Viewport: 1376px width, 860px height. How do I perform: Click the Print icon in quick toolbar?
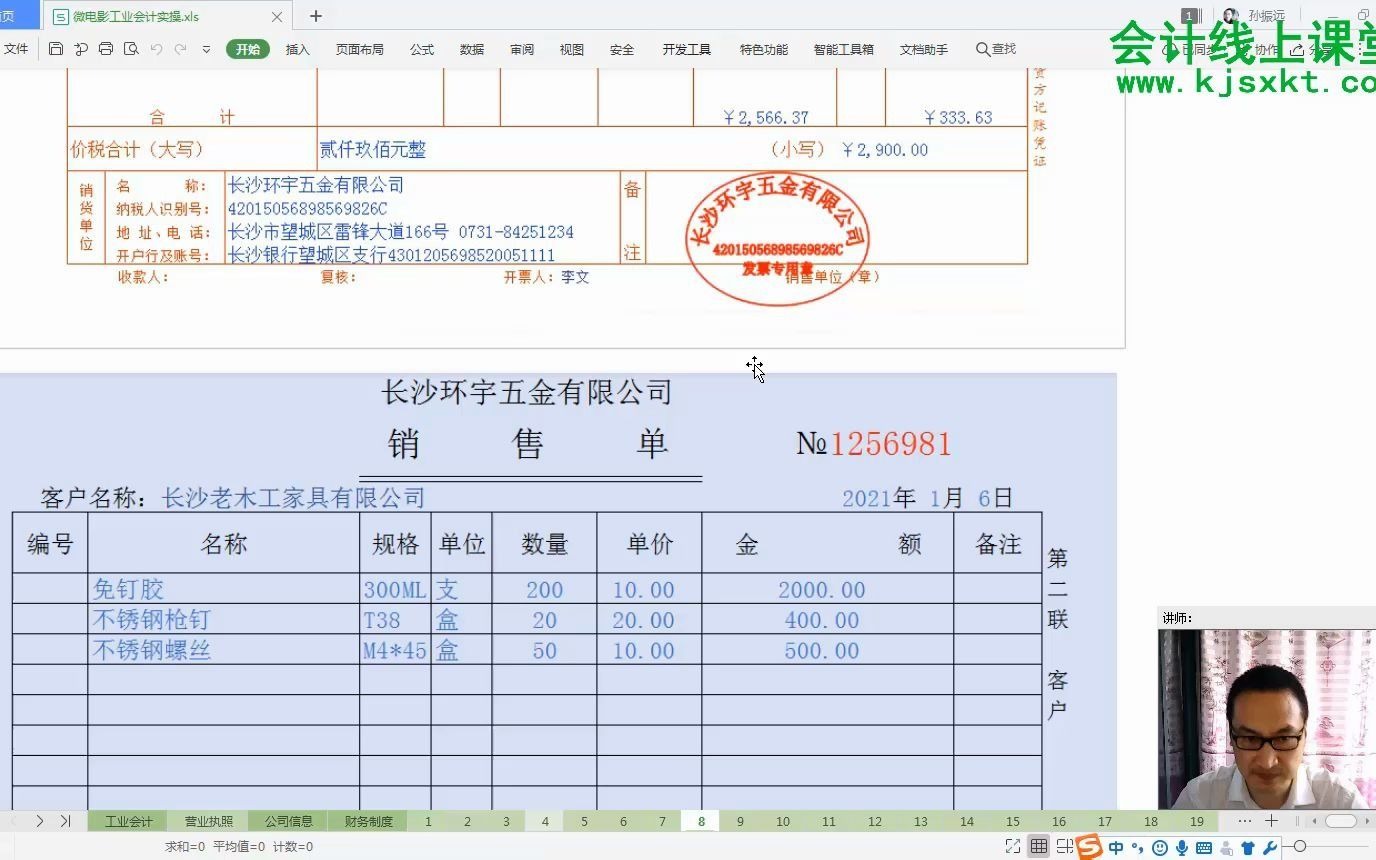click(x=106, y=49)
